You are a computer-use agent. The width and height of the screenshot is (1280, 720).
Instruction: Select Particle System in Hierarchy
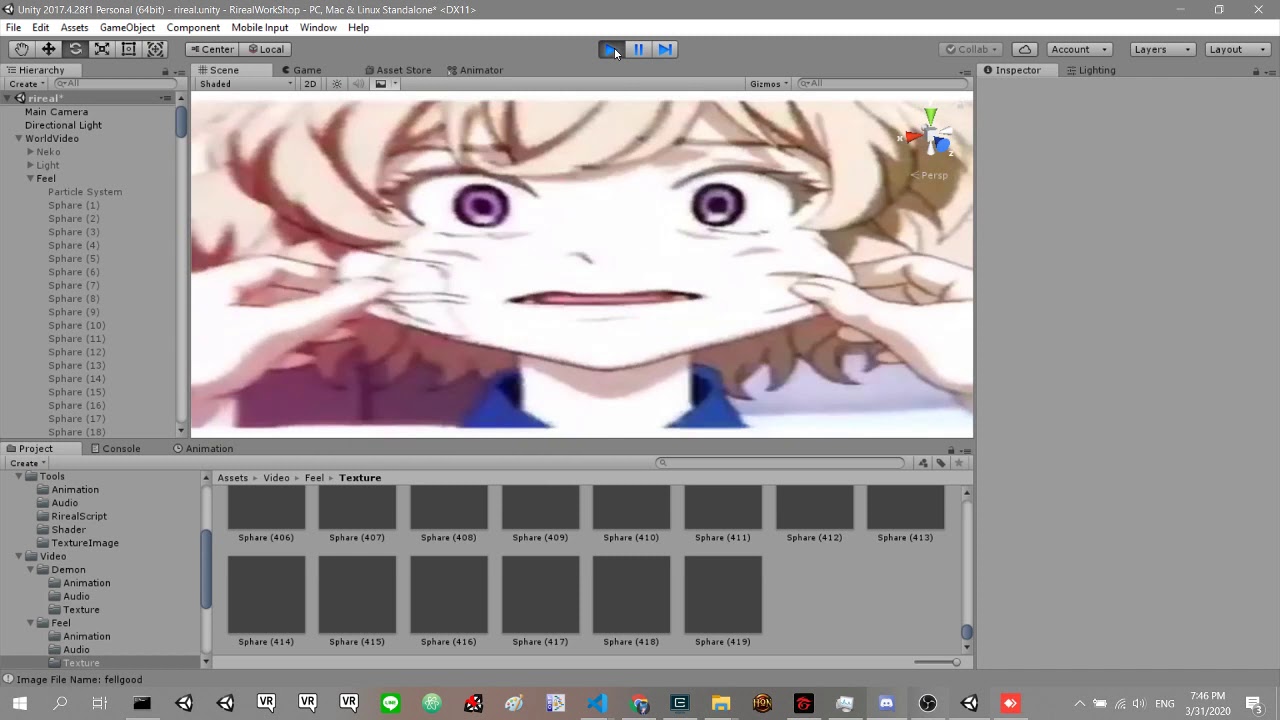click(85, 192)
